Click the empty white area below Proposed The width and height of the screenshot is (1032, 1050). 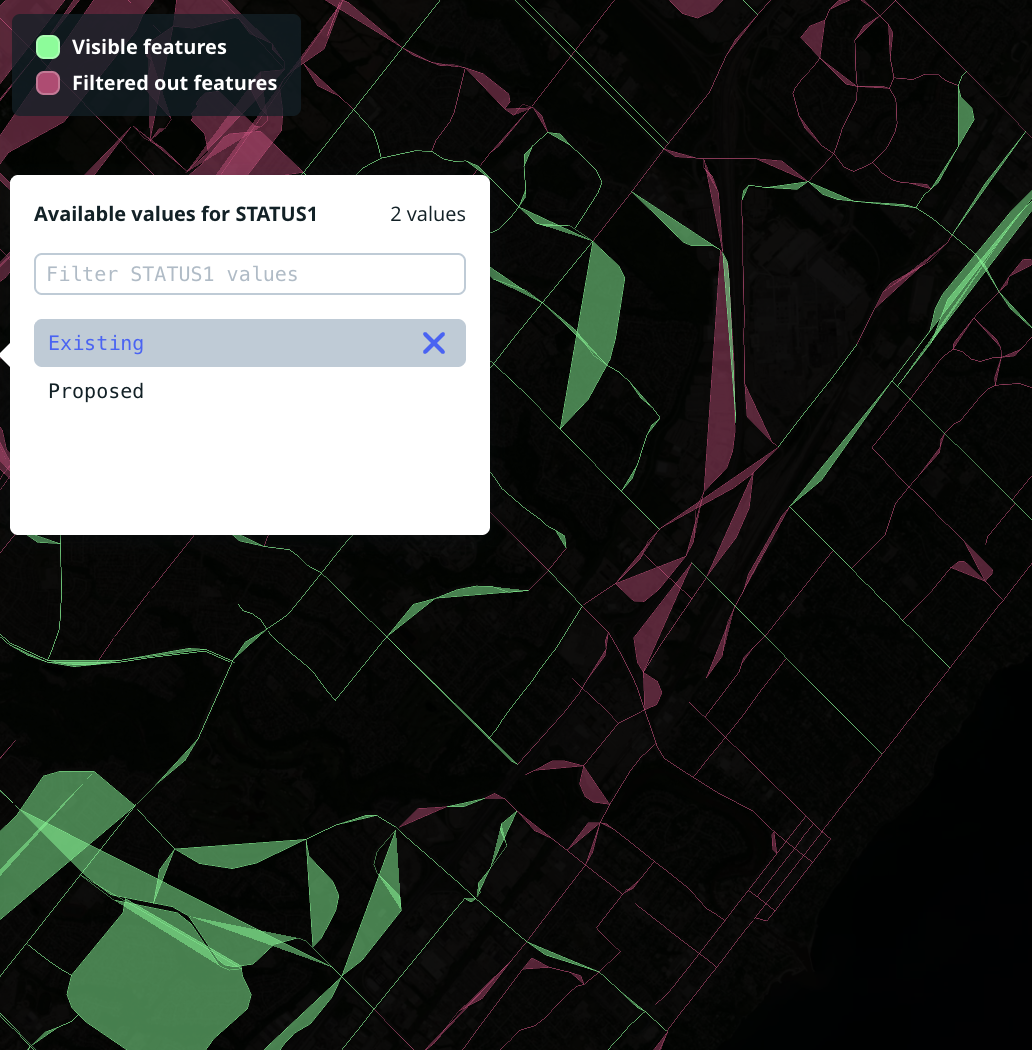click(250, 470)
